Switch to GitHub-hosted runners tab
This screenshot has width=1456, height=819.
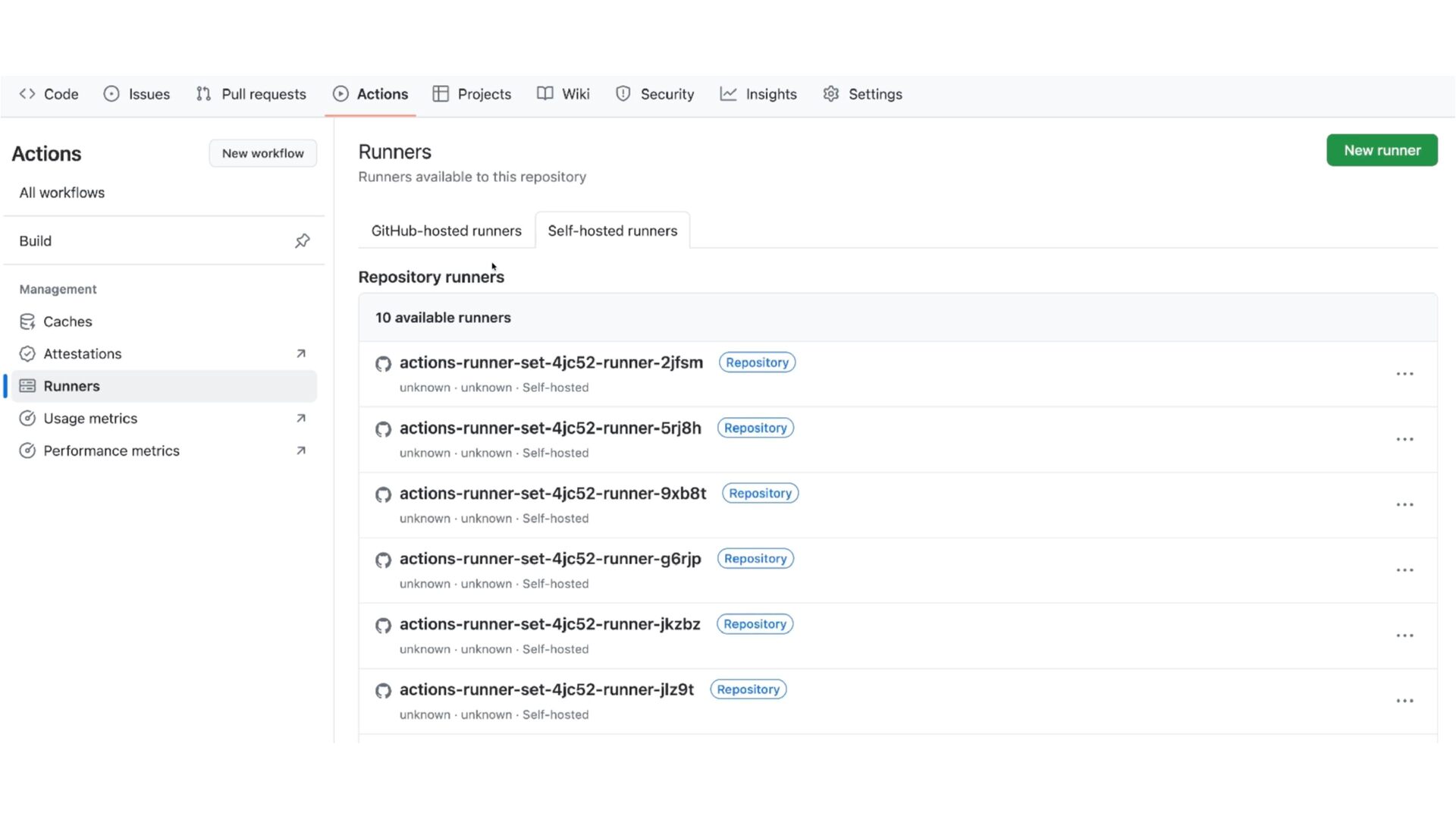coord(446,231)
